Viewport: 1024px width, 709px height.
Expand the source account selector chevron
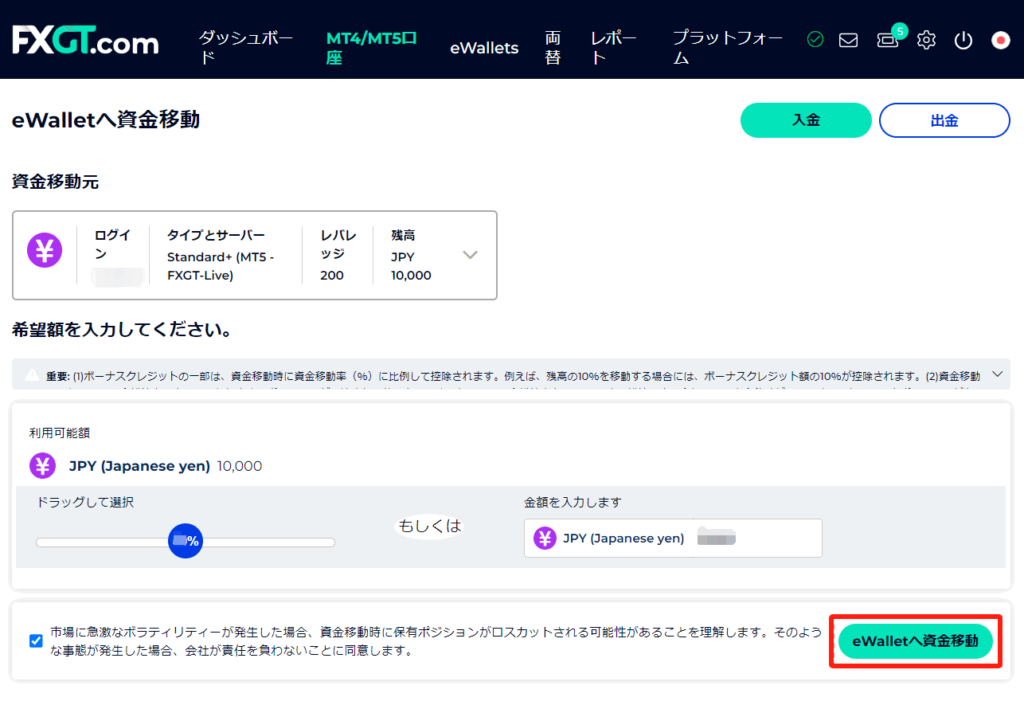pyautogui.click(x=470, y=254)
